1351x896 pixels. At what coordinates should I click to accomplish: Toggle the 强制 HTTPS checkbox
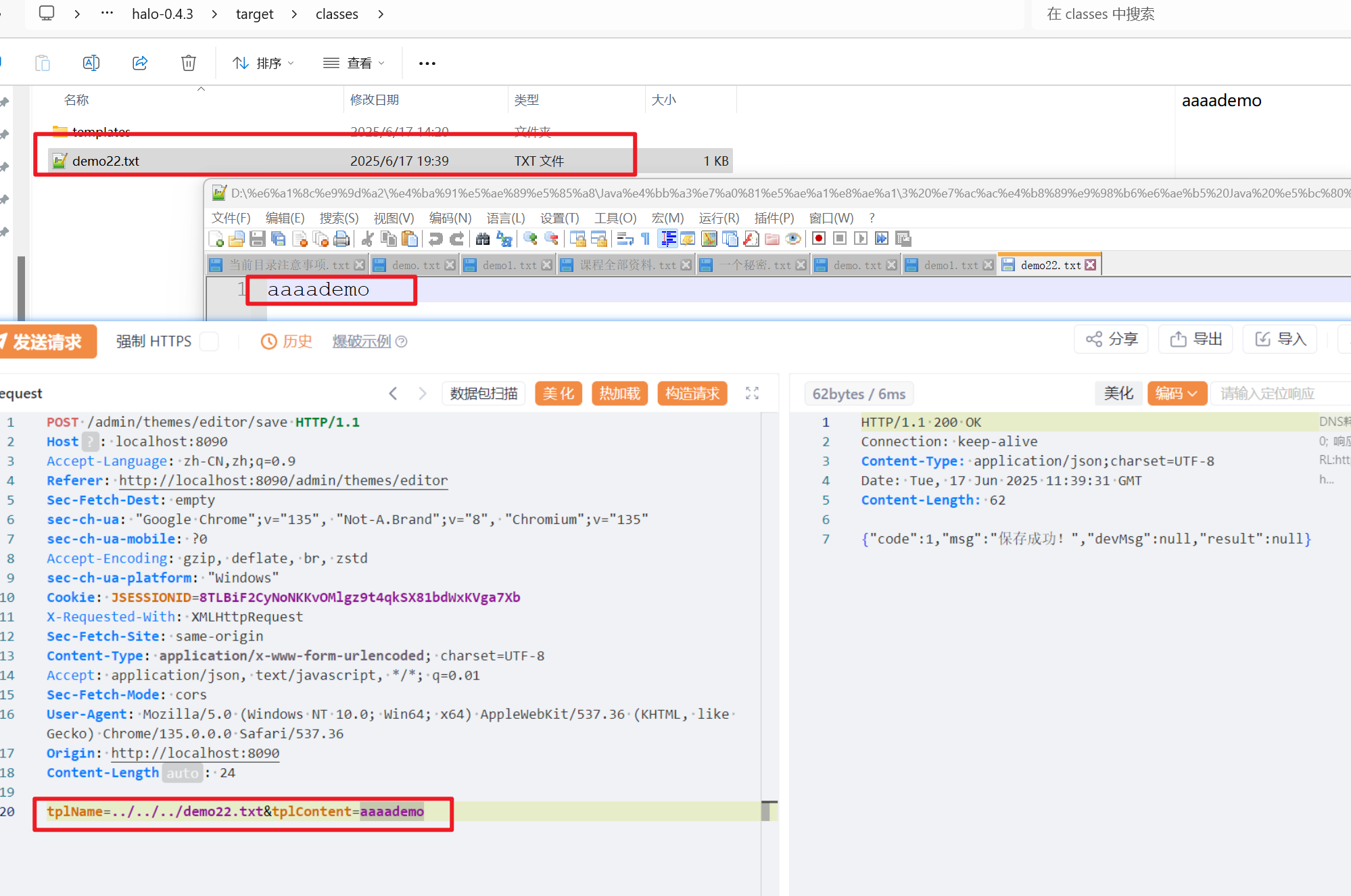point(210,341)
